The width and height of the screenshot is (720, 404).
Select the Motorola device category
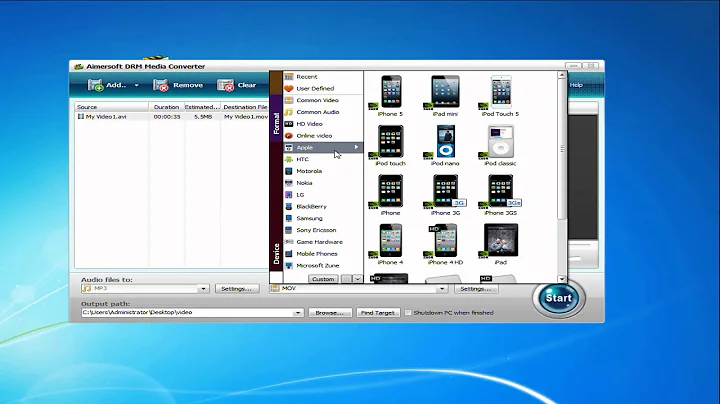323,171
